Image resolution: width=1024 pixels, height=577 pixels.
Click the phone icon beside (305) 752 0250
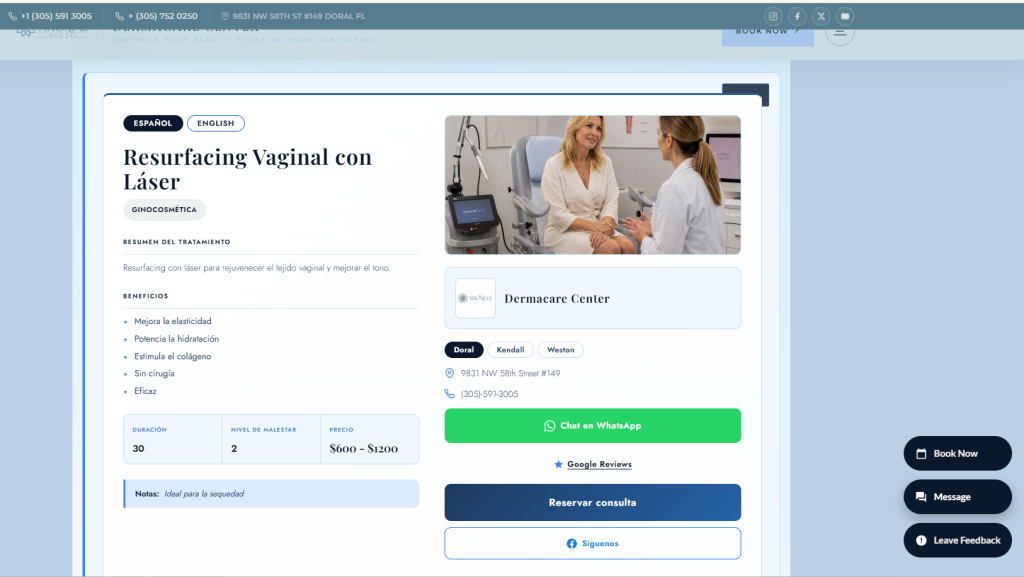coord(120,16)
